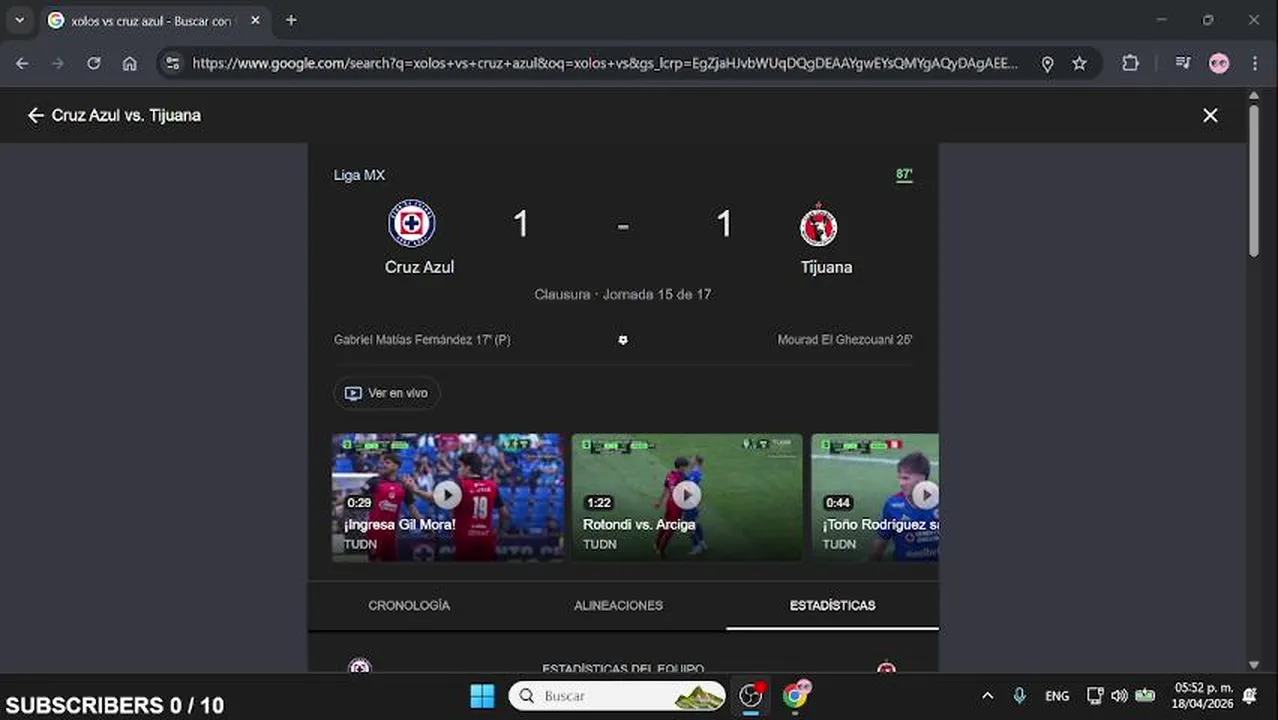Reload the page

(x=93, y=63)
